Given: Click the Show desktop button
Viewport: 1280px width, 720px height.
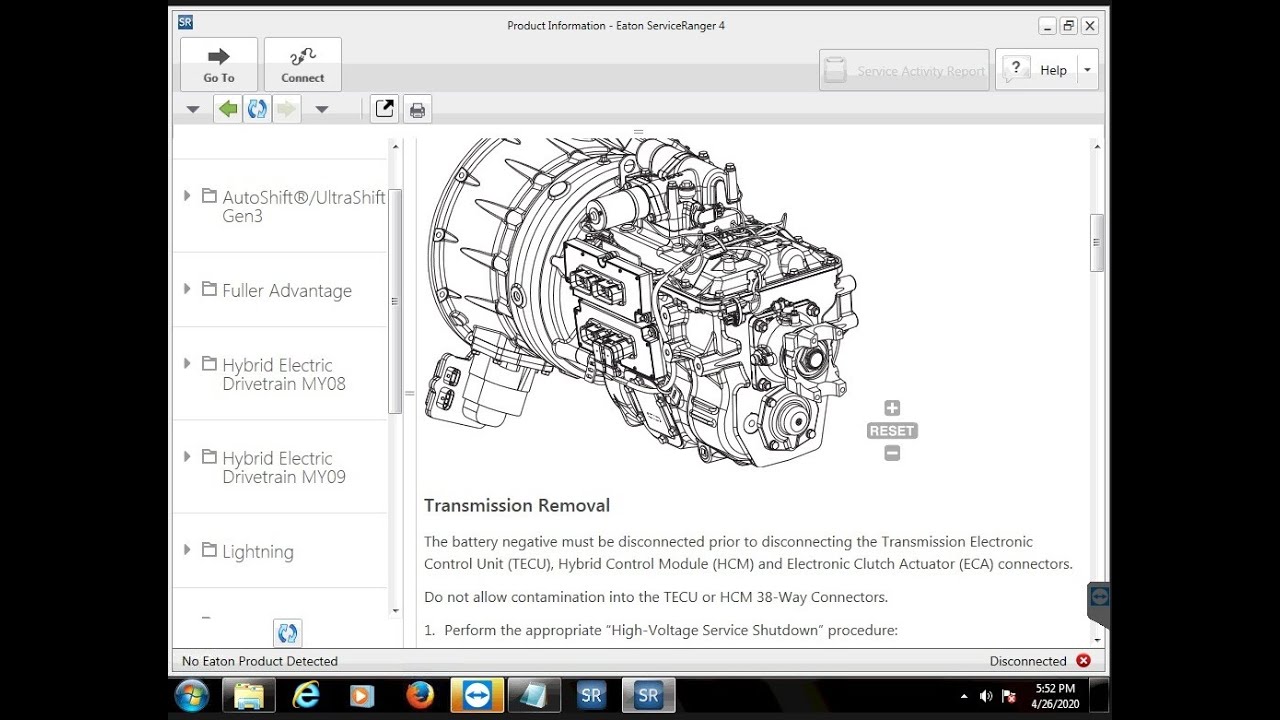Looking at the screenshot, I should coord(1099,696).
